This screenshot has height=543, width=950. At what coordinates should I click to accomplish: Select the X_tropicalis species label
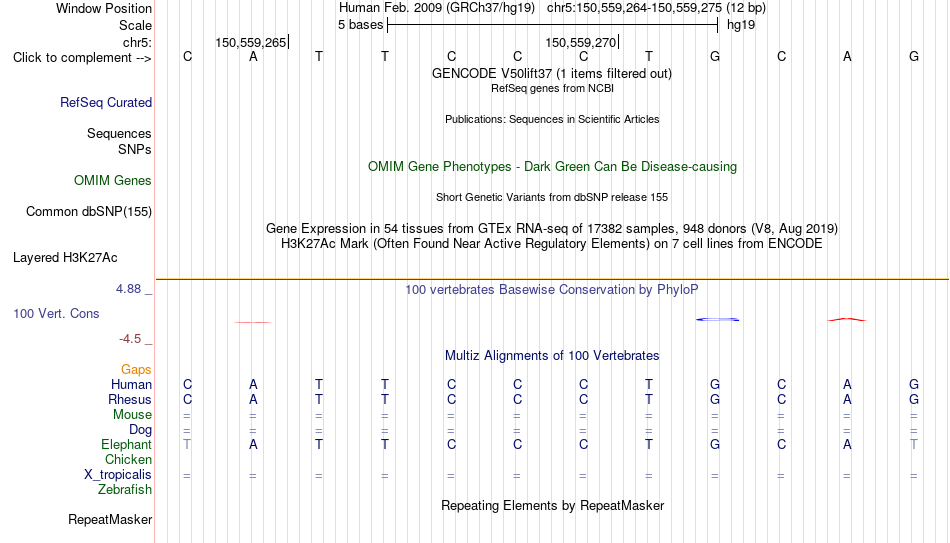118,475
